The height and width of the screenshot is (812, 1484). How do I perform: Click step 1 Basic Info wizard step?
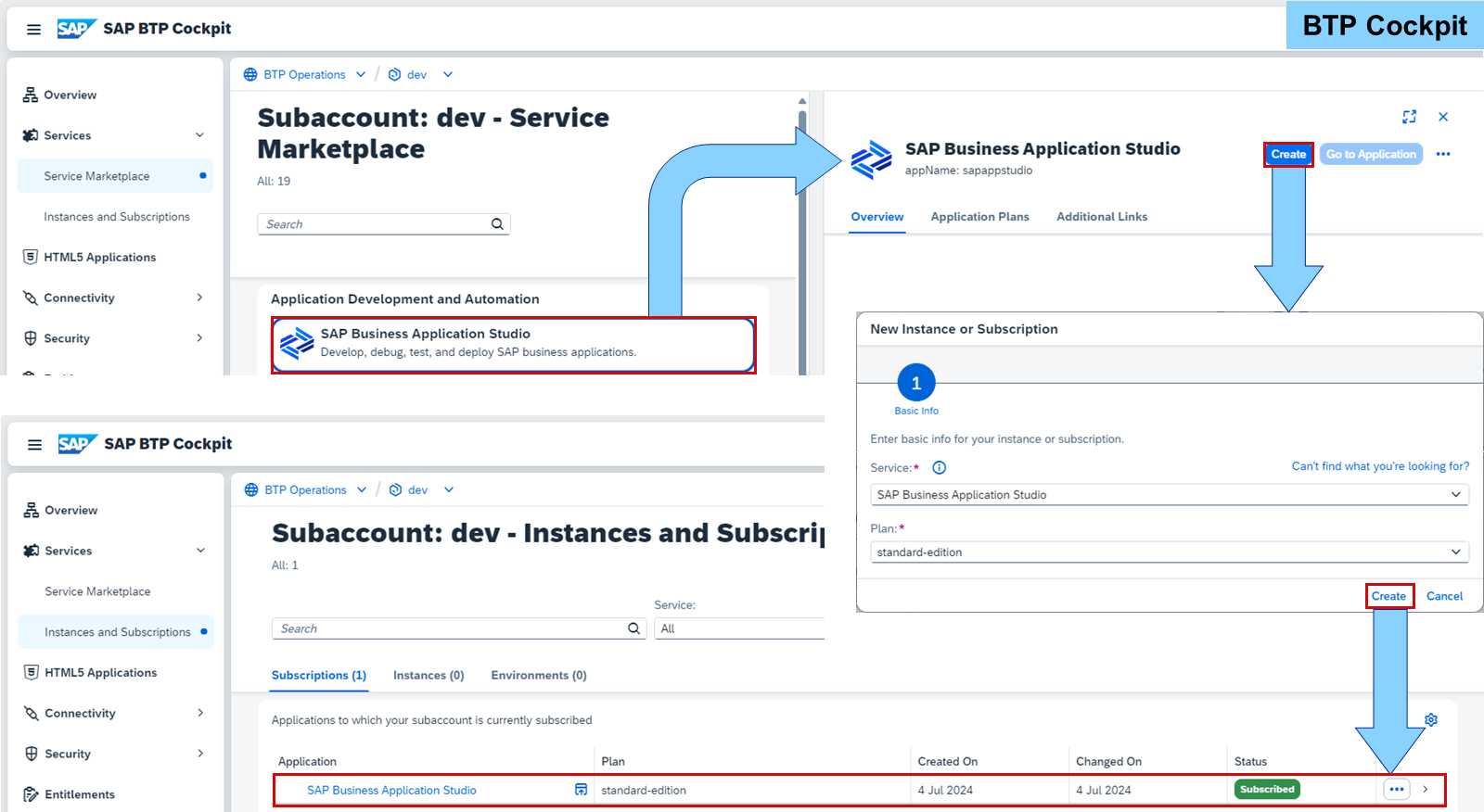point(916,390)
